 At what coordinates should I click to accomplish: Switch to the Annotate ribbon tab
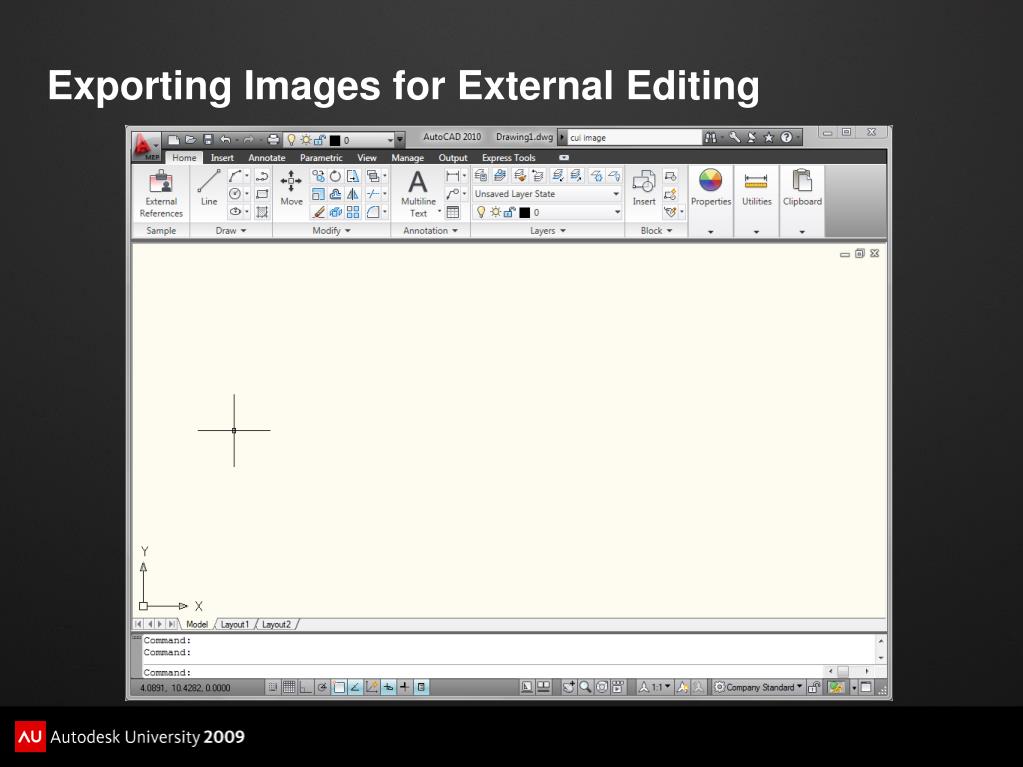tap(266, 158)
